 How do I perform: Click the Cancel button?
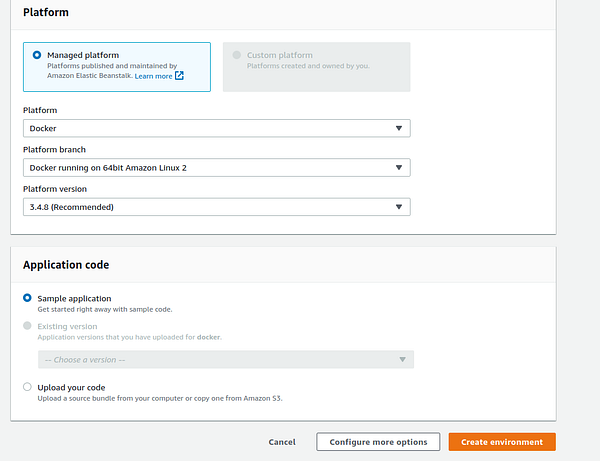[x=282, y=442]
